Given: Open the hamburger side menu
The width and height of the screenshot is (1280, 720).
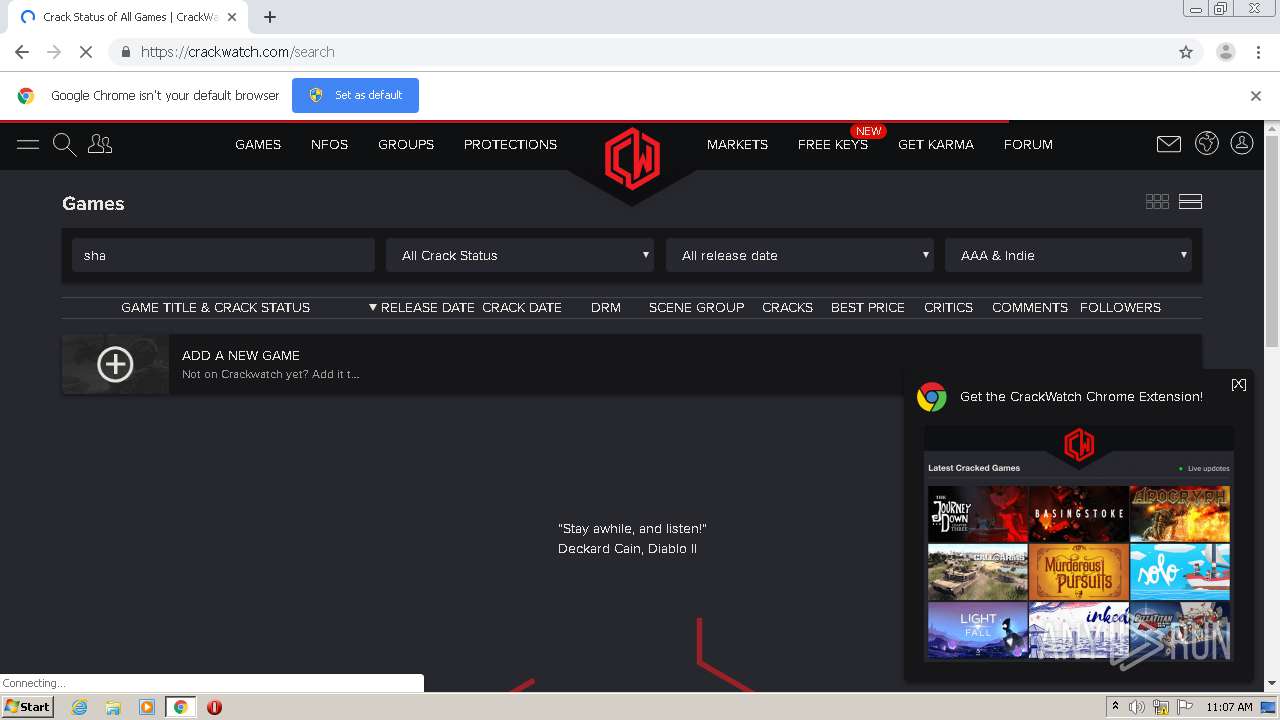Looking at the screenshot, I should [28, 144].
